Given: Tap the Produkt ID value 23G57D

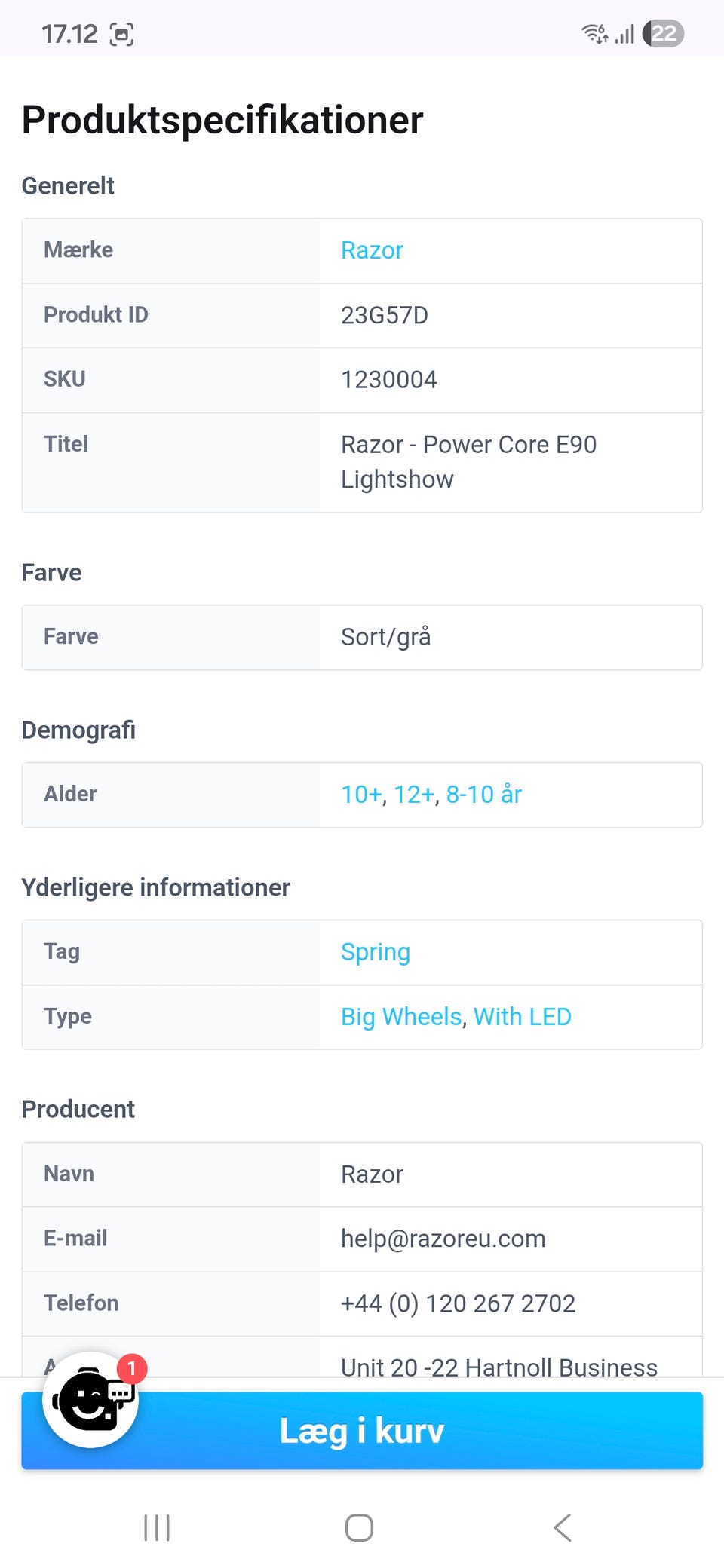Looking at the screenshot, I should coord(384,315).
